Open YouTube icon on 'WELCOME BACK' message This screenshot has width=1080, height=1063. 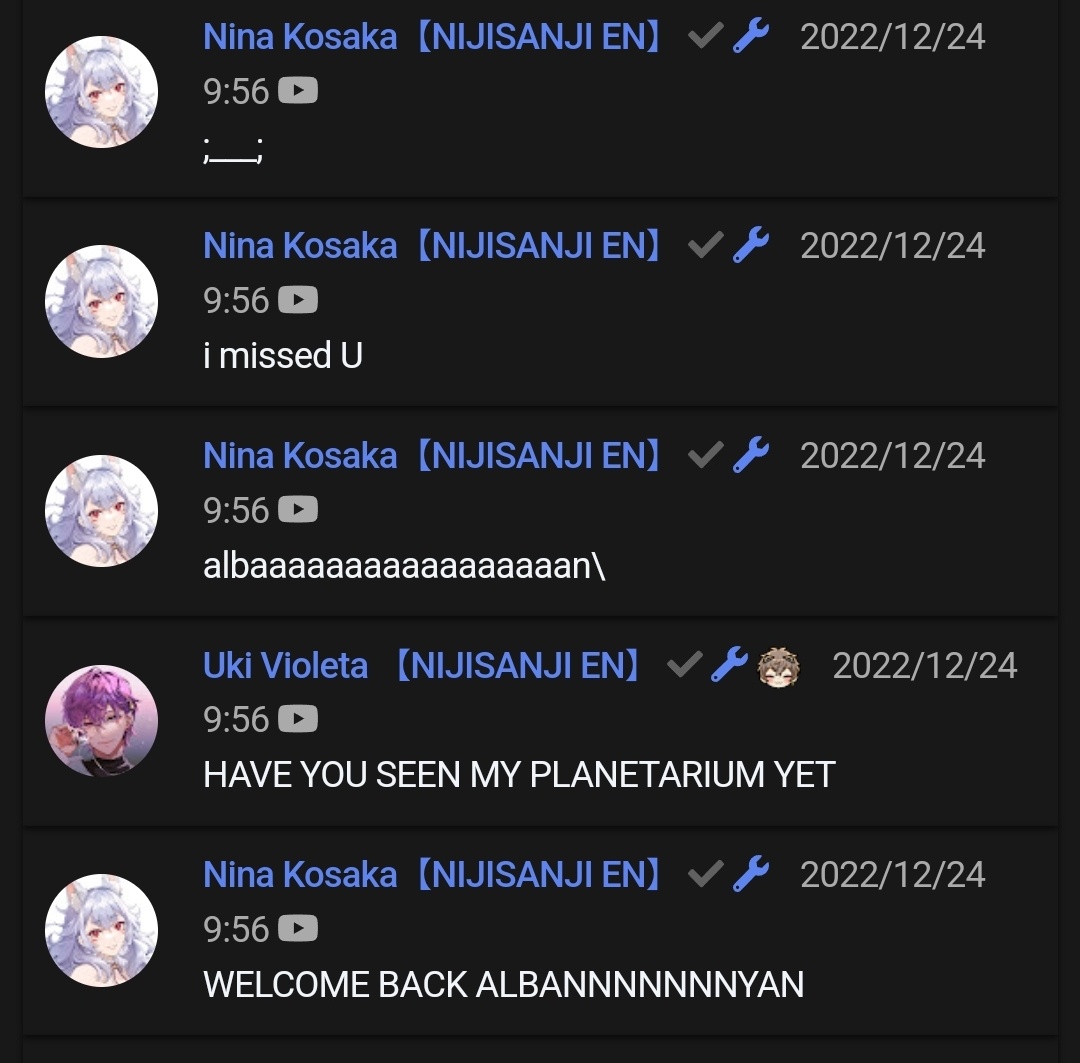click(x=298, y=929)
